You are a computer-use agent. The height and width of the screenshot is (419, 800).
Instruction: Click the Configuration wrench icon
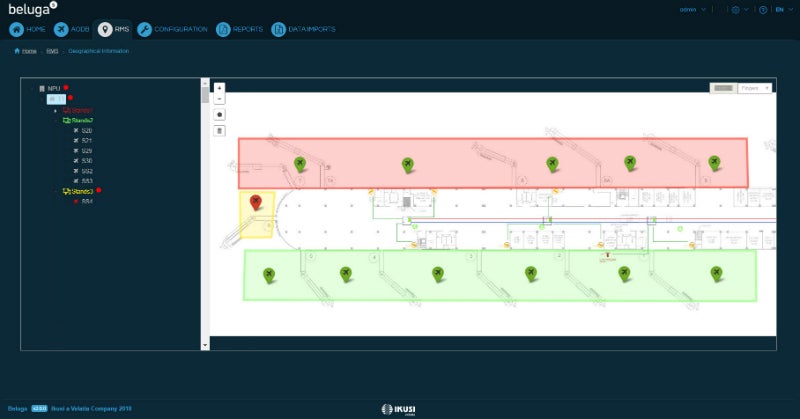[145, 30]
